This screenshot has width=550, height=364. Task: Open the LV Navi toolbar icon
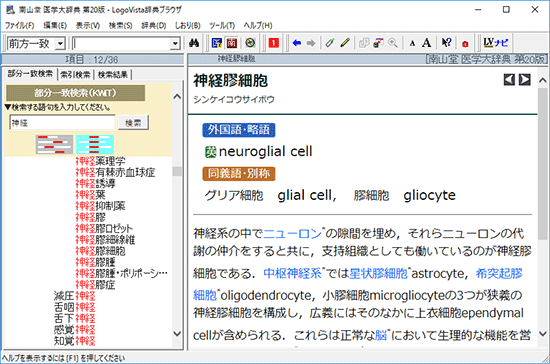(495, 42)
